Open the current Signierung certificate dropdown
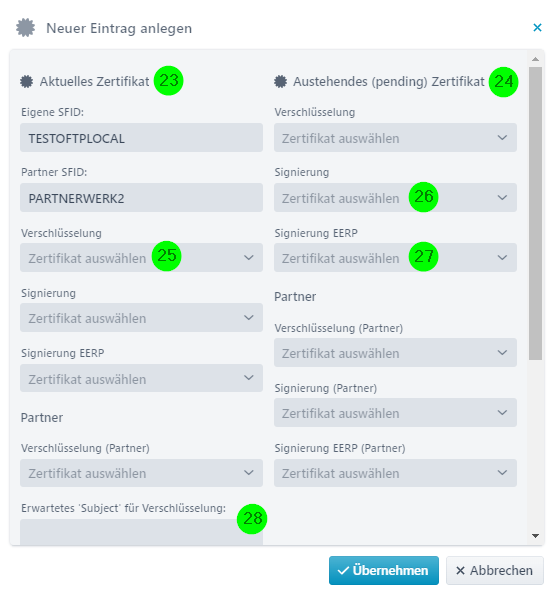554x594 pixels. pyautogui.click(x=141, y=317)
